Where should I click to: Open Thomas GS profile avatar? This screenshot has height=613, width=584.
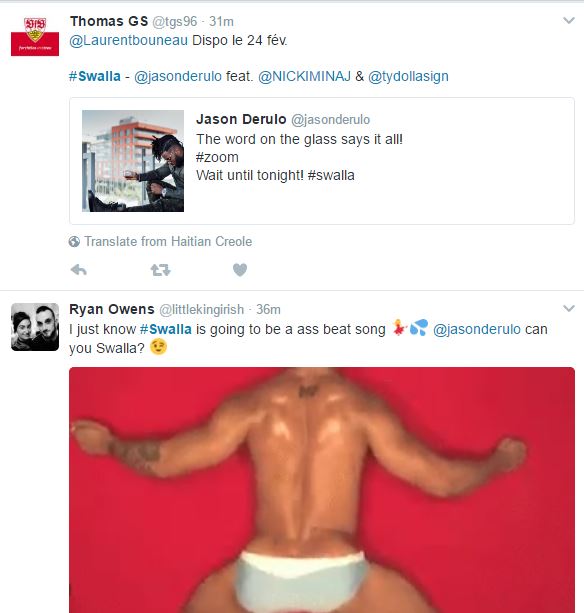coord(35,36)
